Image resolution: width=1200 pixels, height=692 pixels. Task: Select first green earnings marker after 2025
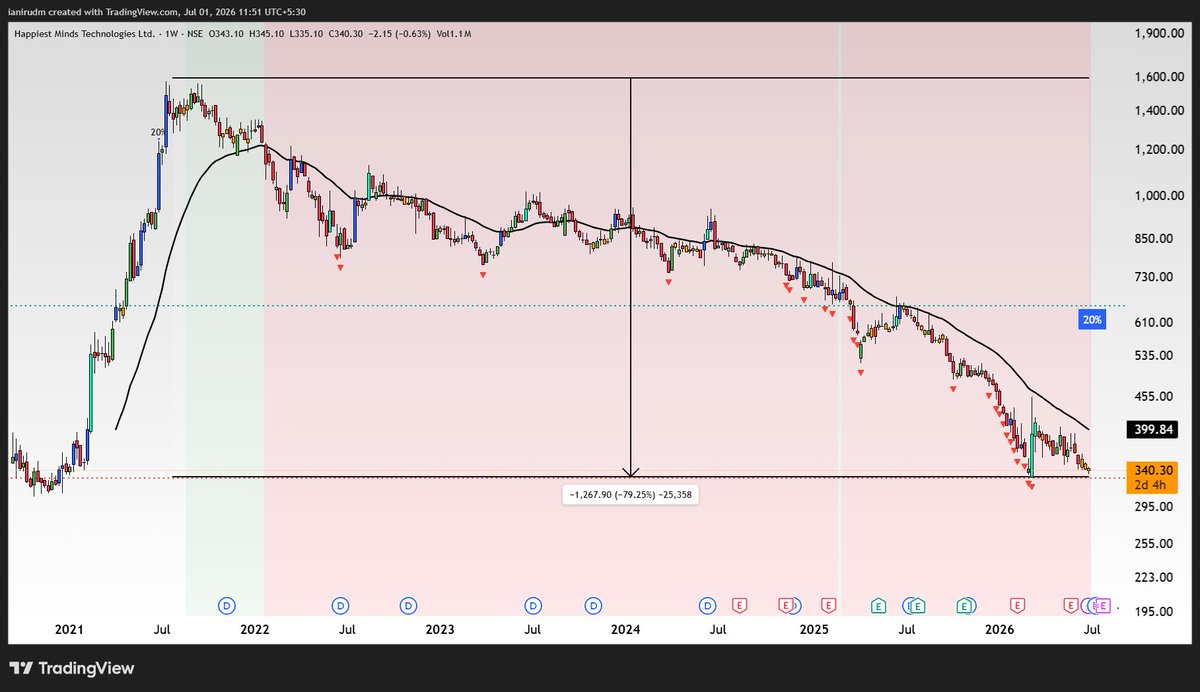click(x=878, y=605)
